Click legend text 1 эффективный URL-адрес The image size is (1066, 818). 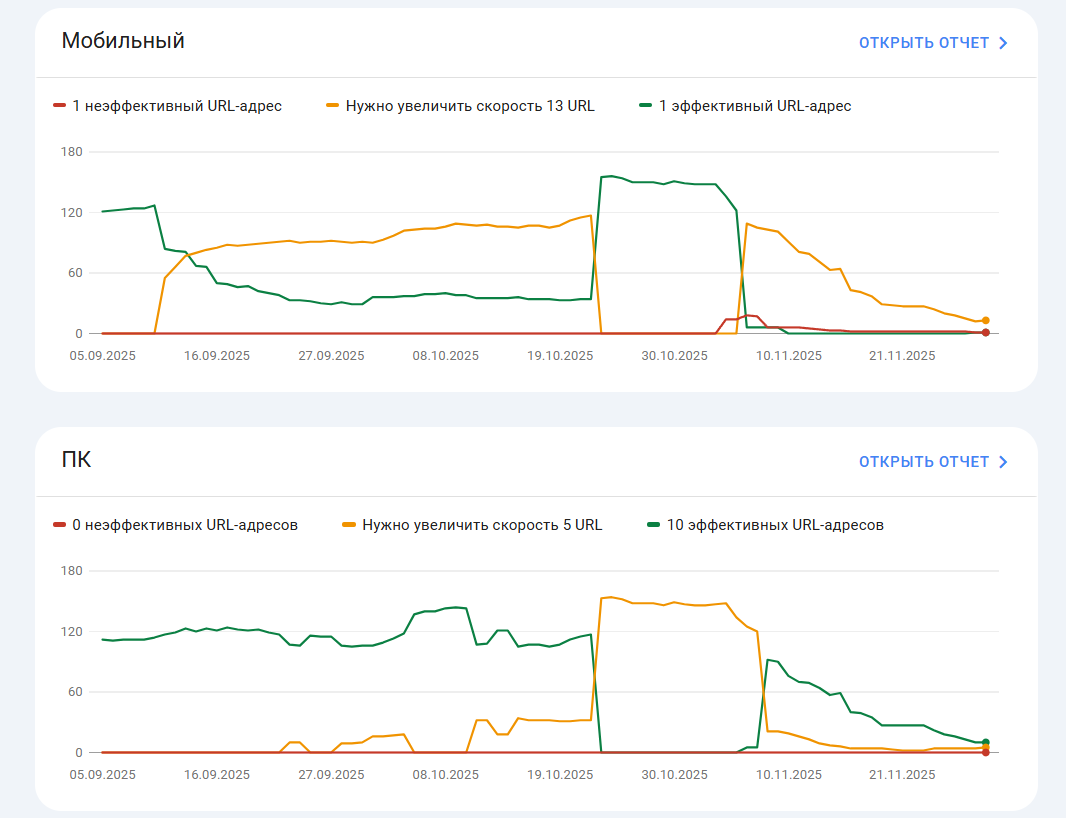pos(755,106)
